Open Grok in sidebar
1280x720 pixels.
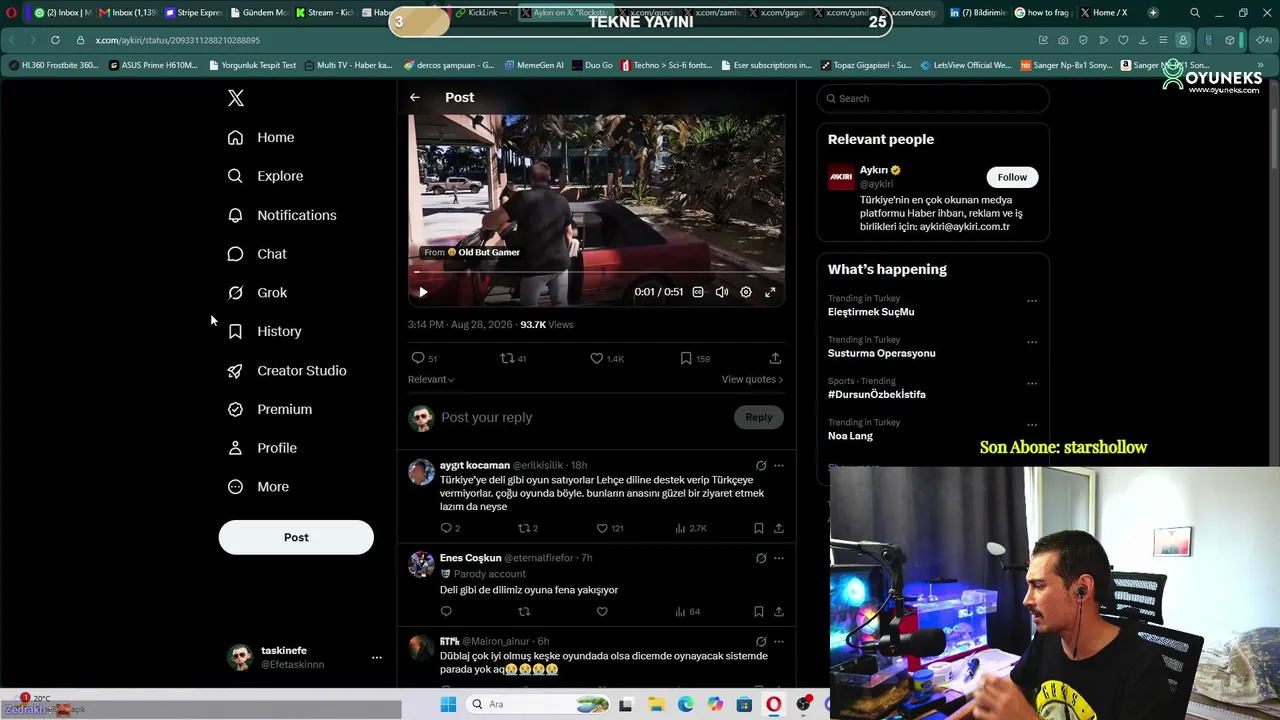tap(257, 293)
